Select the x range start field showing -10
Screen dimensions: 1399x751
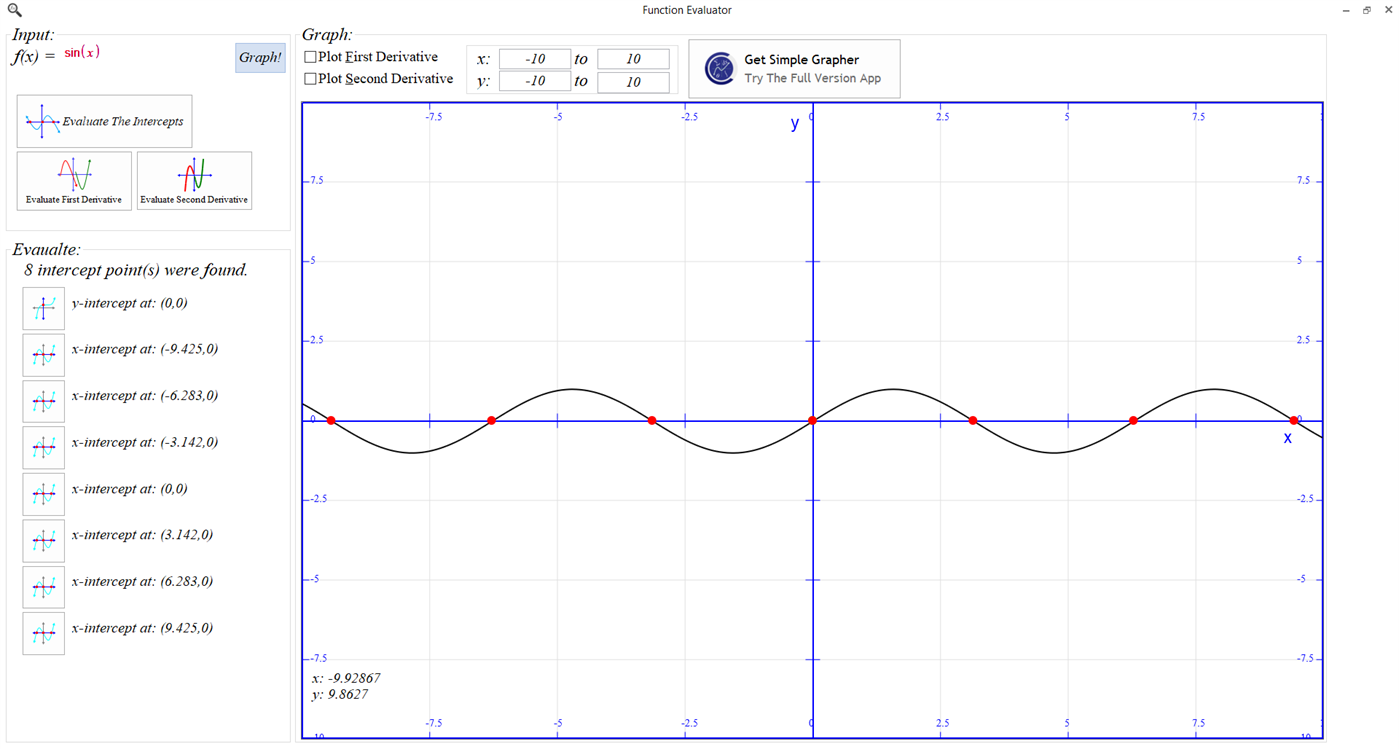[535, 59]
